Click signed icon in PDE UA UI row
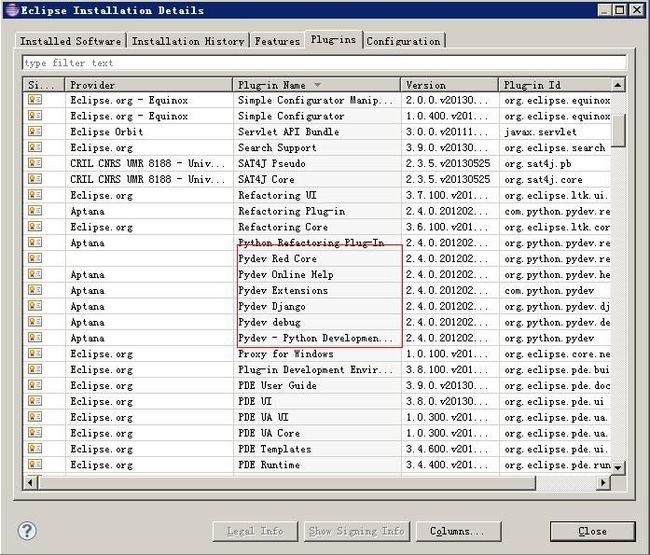 tap(35, 417)
